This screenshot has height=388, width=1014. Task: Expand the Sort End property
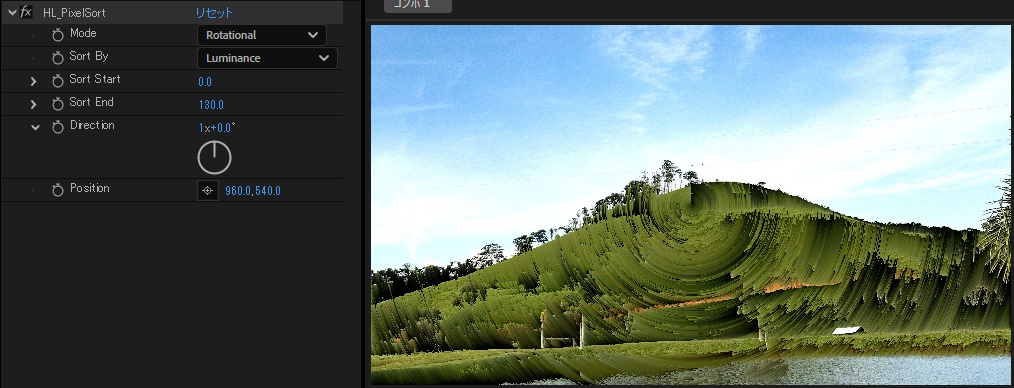(34, 104)
